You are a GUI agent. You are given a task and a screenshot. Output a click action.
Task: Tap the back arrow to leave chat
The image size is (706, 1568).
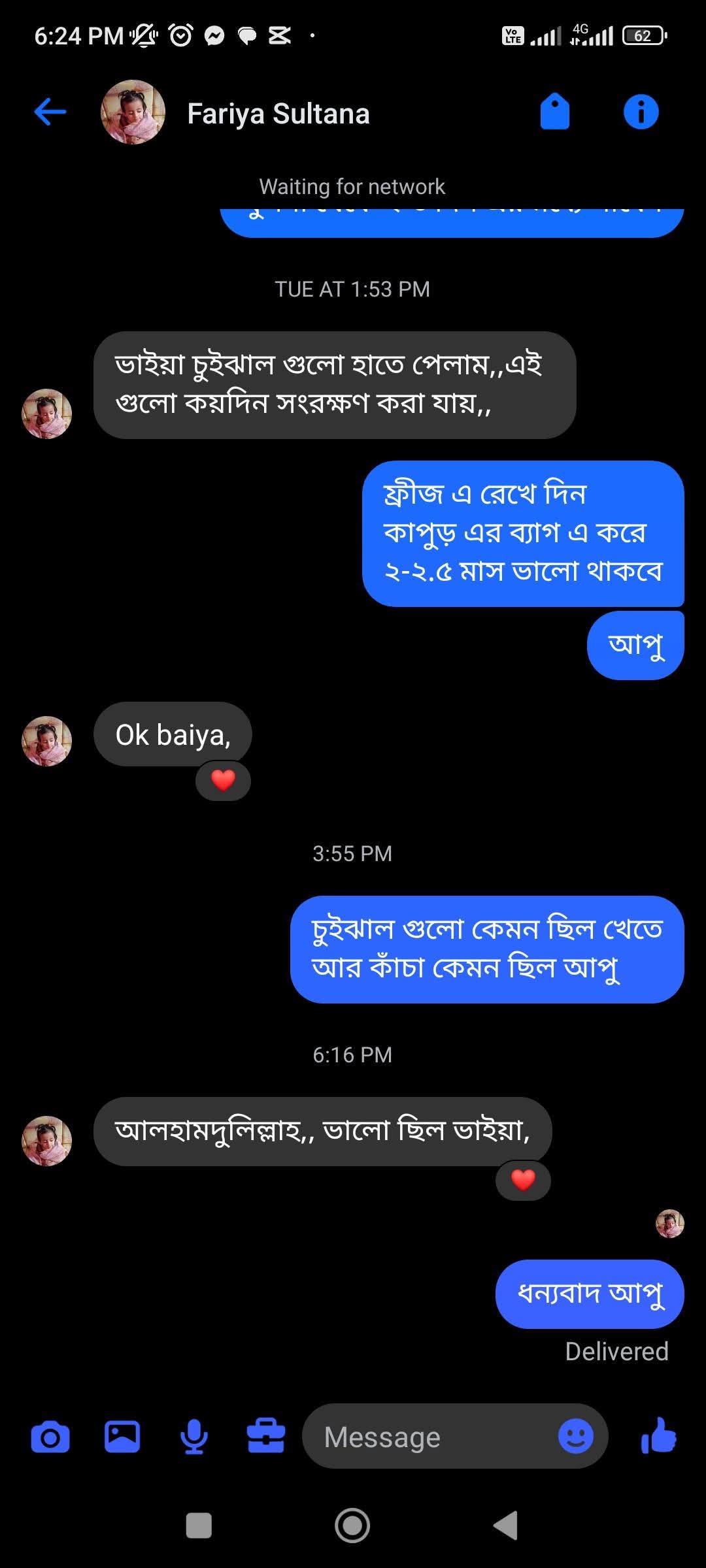click(x=50, y=112)
